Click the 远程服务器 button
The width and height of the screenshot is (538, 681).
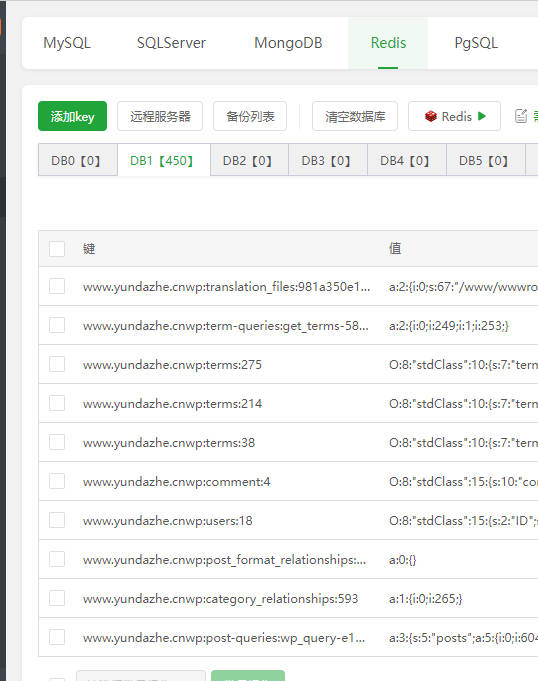point(160,116)
